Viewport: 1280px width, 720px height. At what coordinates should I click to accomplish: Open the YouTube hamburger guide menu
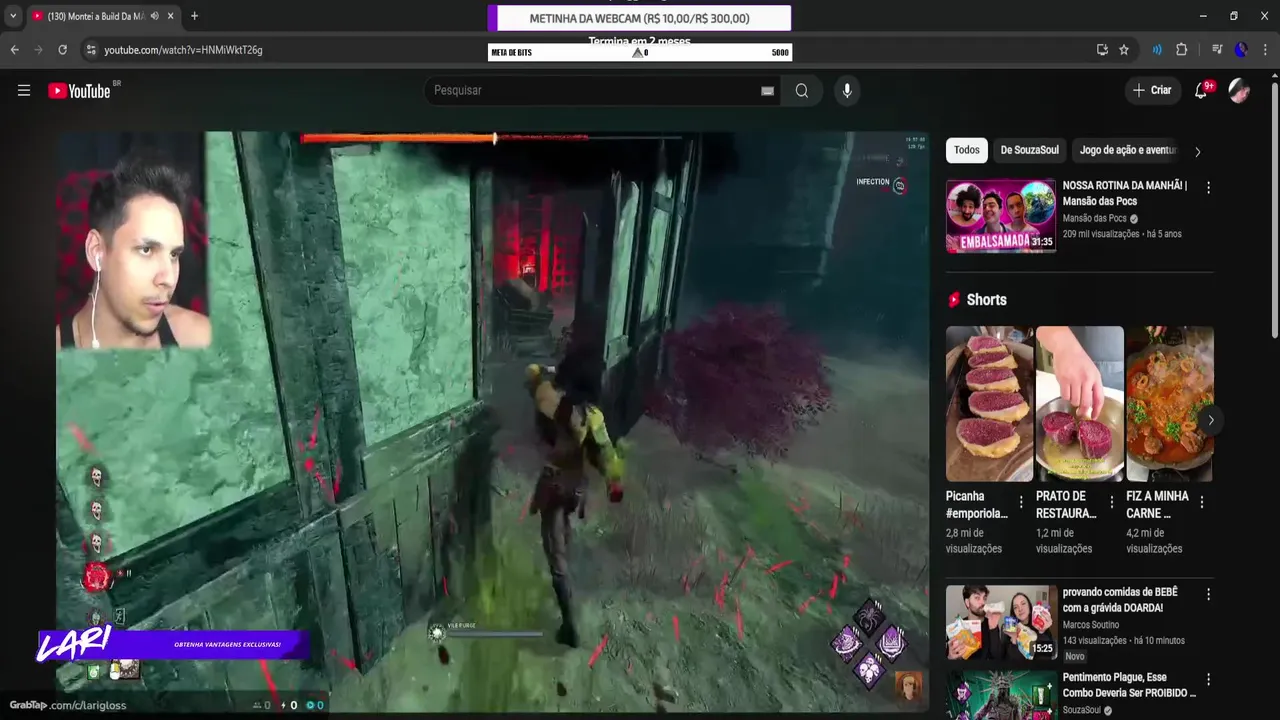coord(24,91)
